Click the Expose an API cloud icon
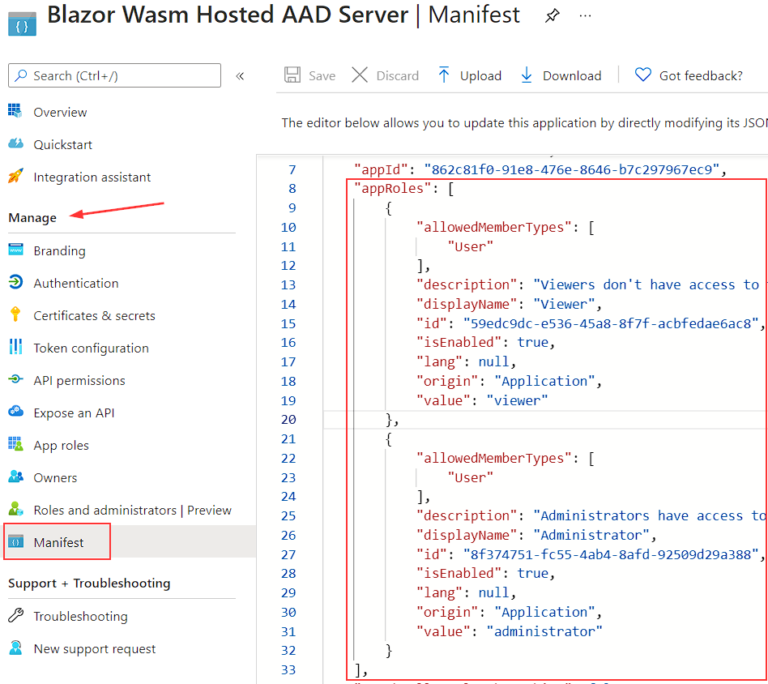768x684 pixels. [15, 413]
